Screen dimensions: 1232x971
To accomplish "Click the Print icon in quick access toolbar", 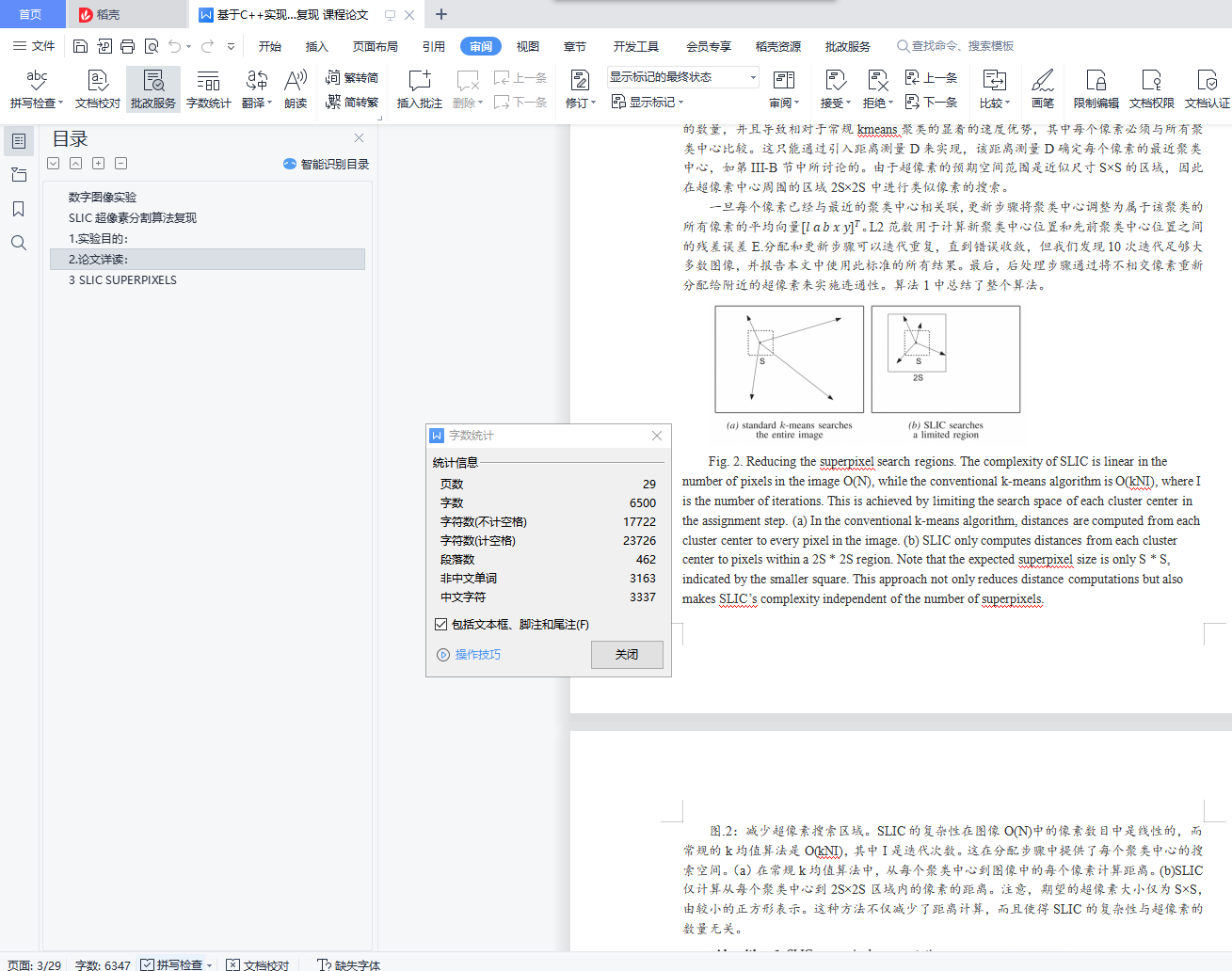I will click(127, 46).
